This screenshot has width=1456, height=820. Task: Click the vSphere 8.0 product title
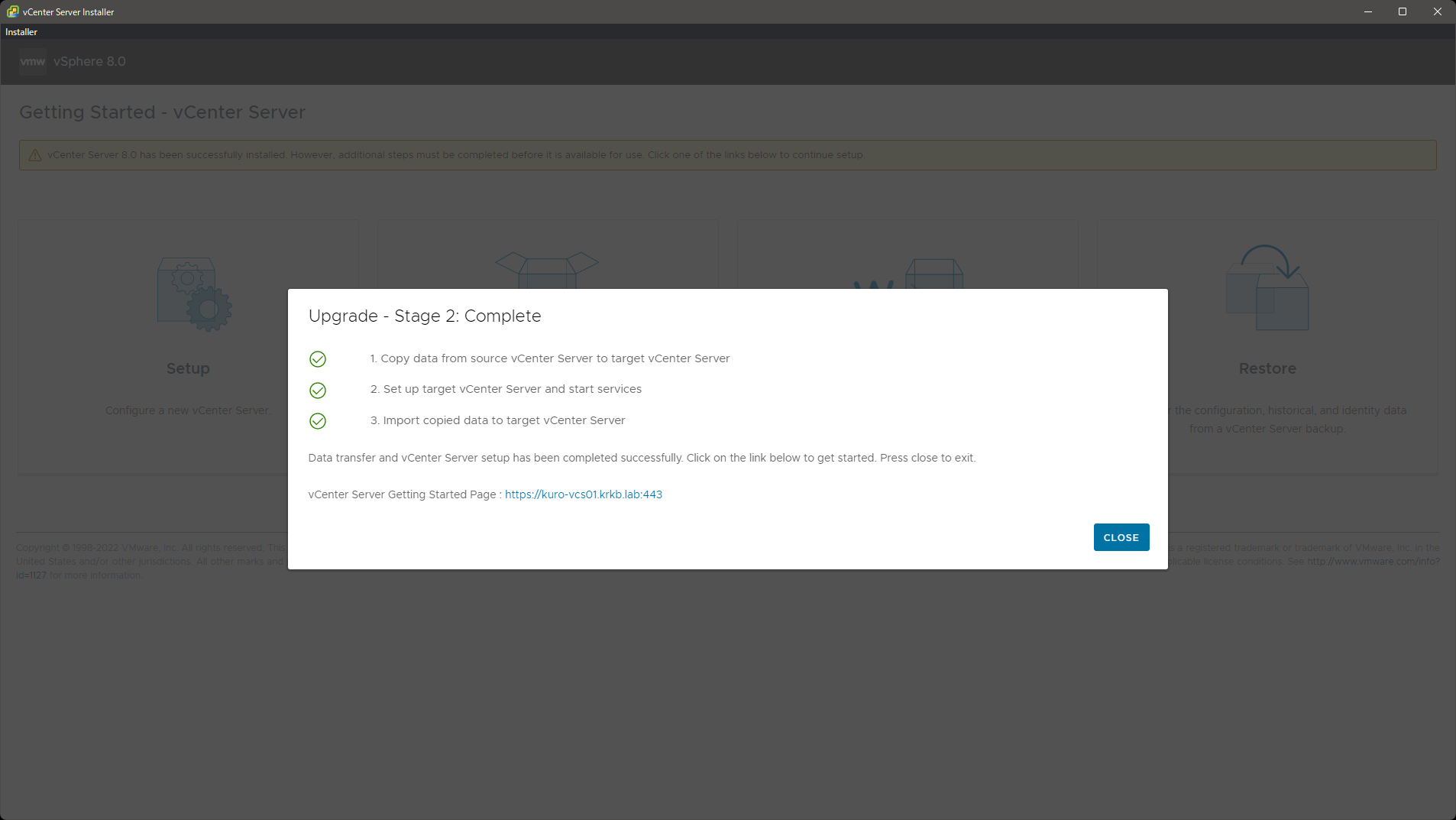89,61
